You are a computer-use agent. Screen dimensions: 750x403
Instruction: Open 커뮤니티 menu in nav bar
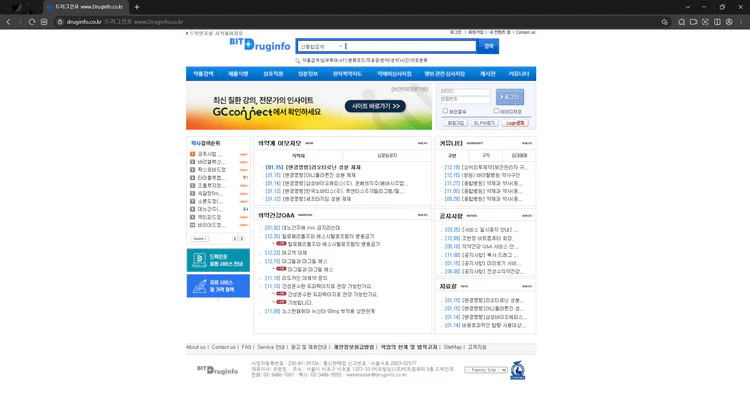[x=518, y=74]
